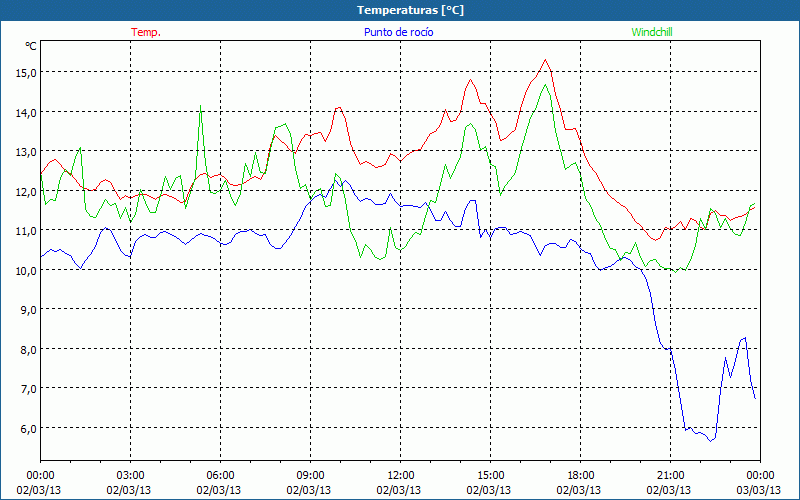800x500 pixels.
Task: Click the 14,0 y-axis value
Action: coord(26,112)
